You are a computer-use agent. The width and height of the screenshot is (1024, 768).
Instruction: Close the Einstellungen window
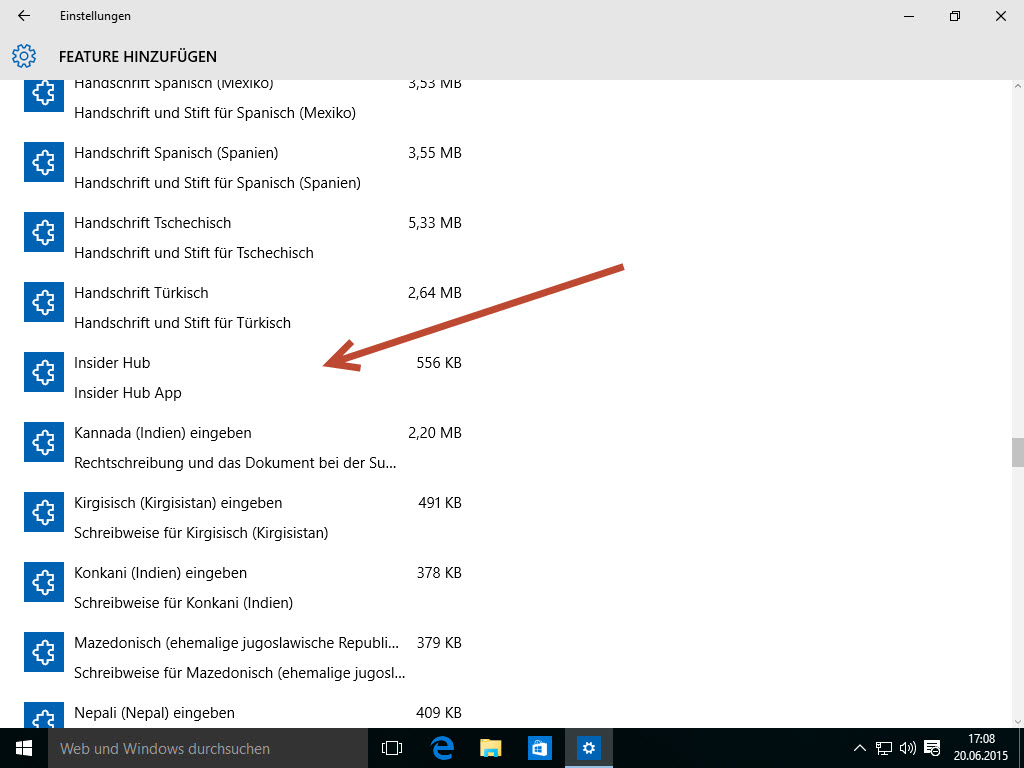point(1000,16)
